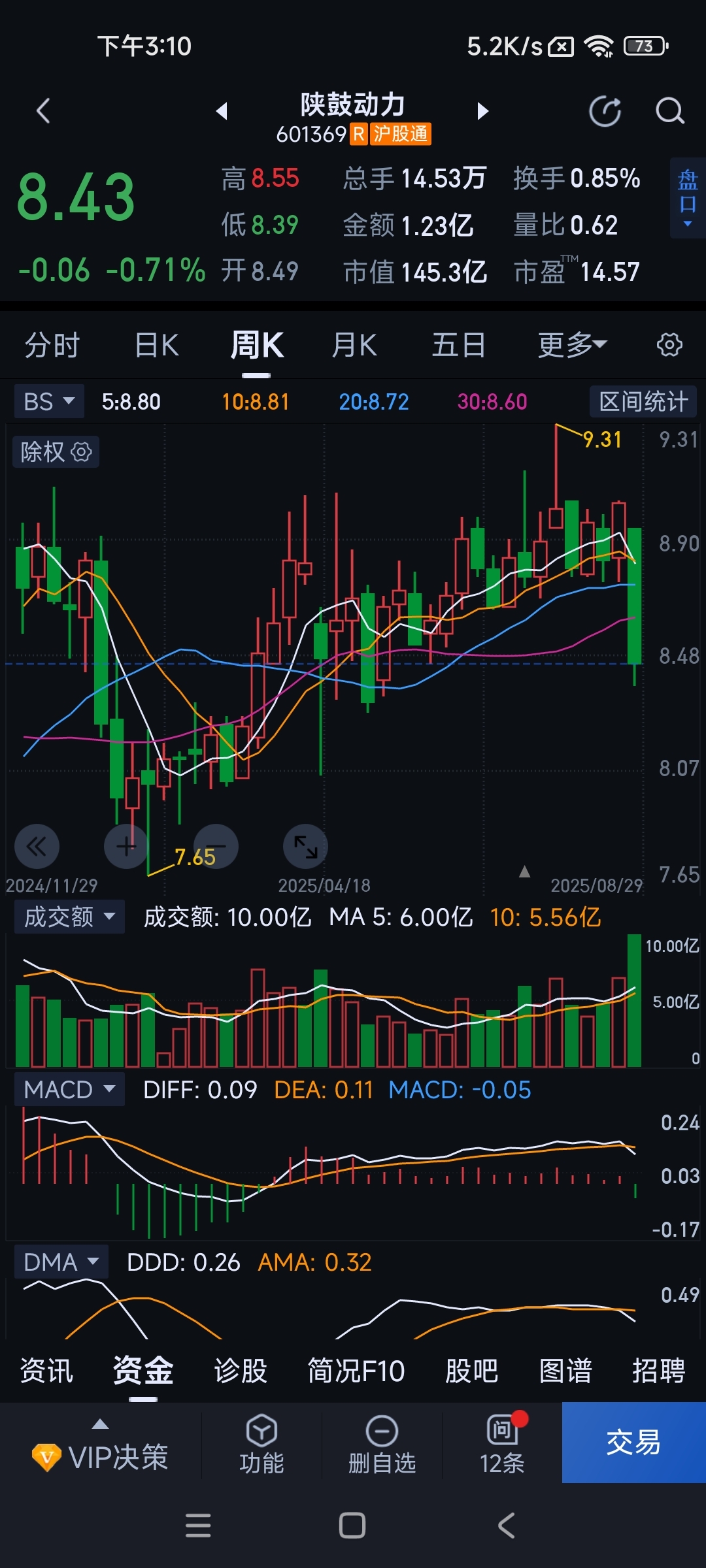Screen dimensions: 706x1568
Task: Zoom out chart with minus button
Action: point(216,847)
